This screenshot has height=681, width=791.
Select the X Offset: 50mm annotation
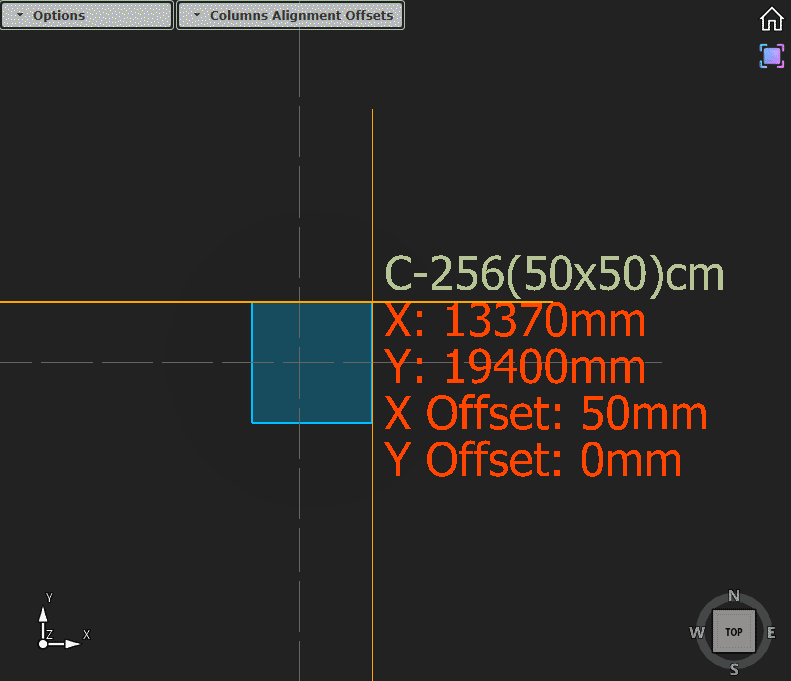coord(546,414)
